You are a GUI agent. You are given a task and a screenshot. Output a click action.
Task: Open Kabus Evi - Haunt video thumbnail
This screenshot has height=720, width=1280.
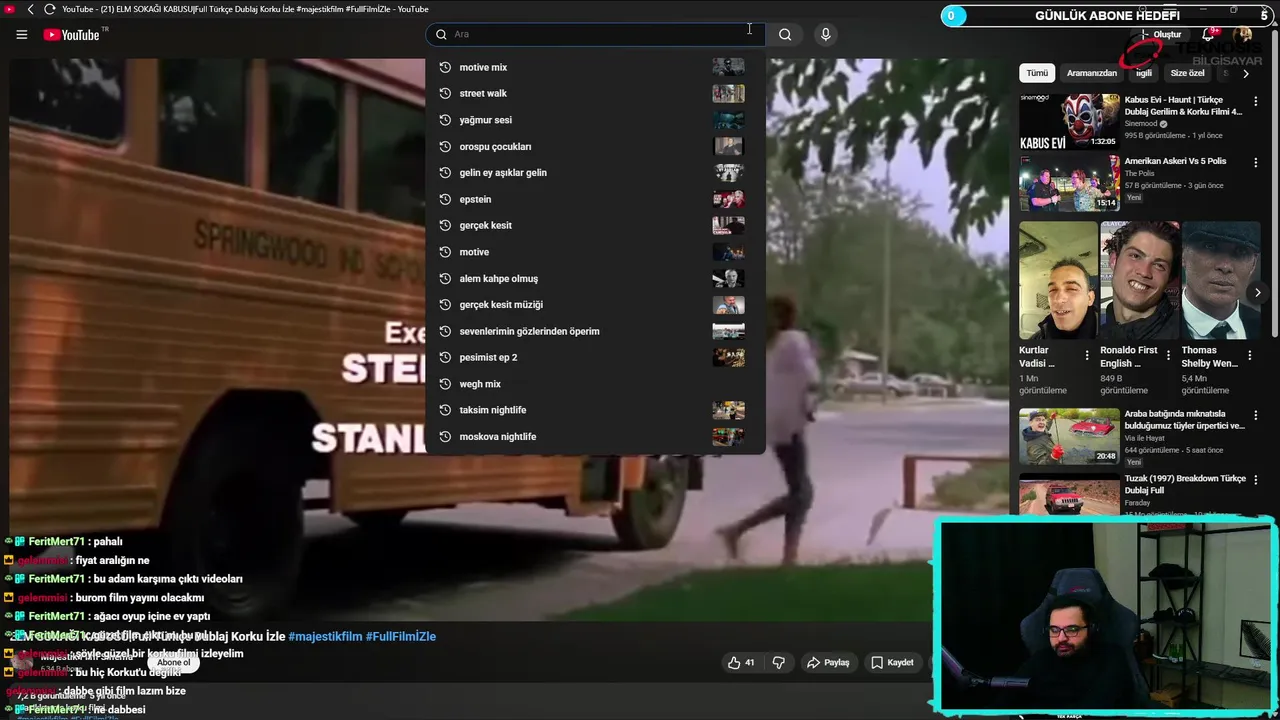[1069, 122]
